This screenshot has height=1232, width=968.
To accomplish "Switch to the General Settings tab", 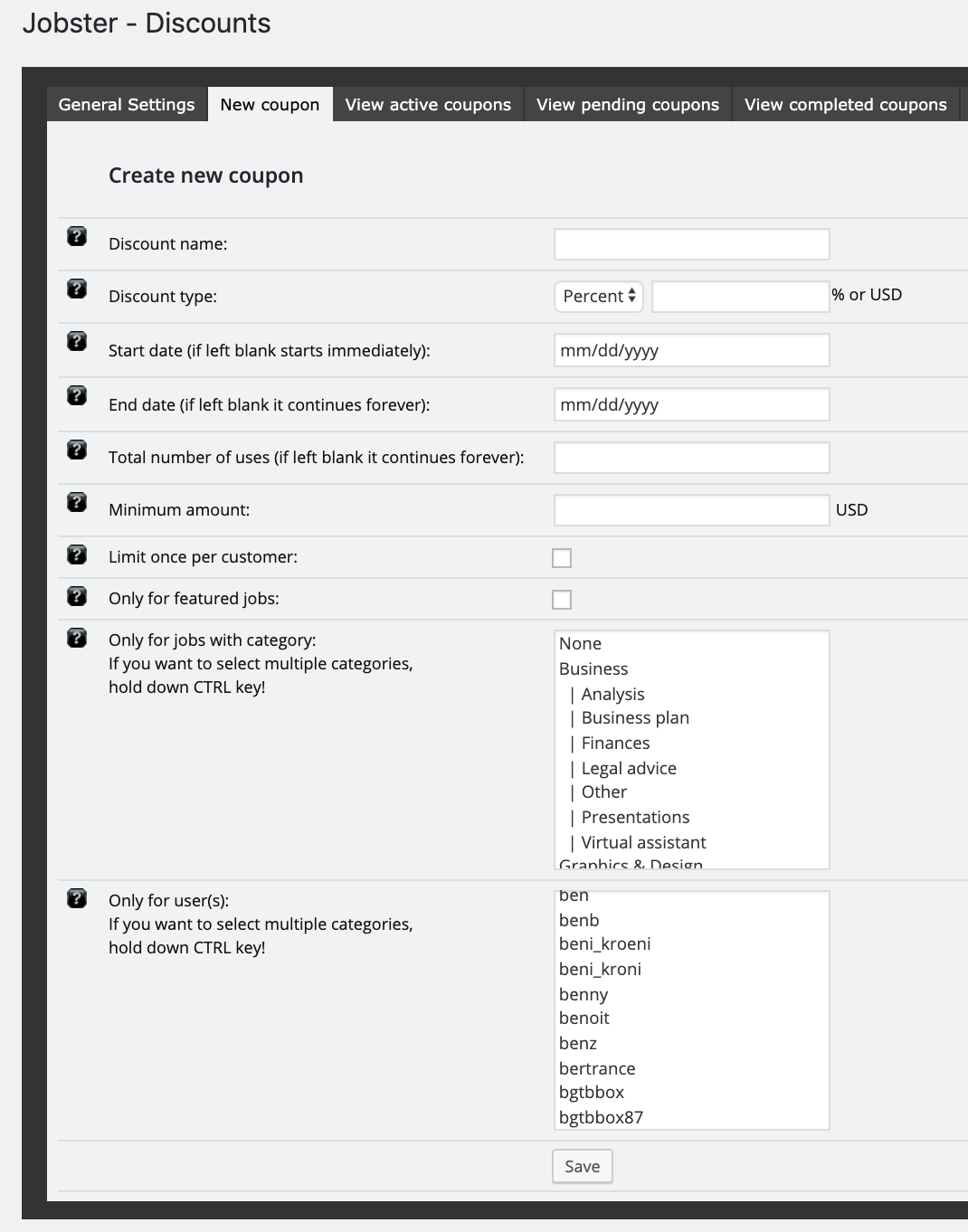I will click(x=127, y=104).
